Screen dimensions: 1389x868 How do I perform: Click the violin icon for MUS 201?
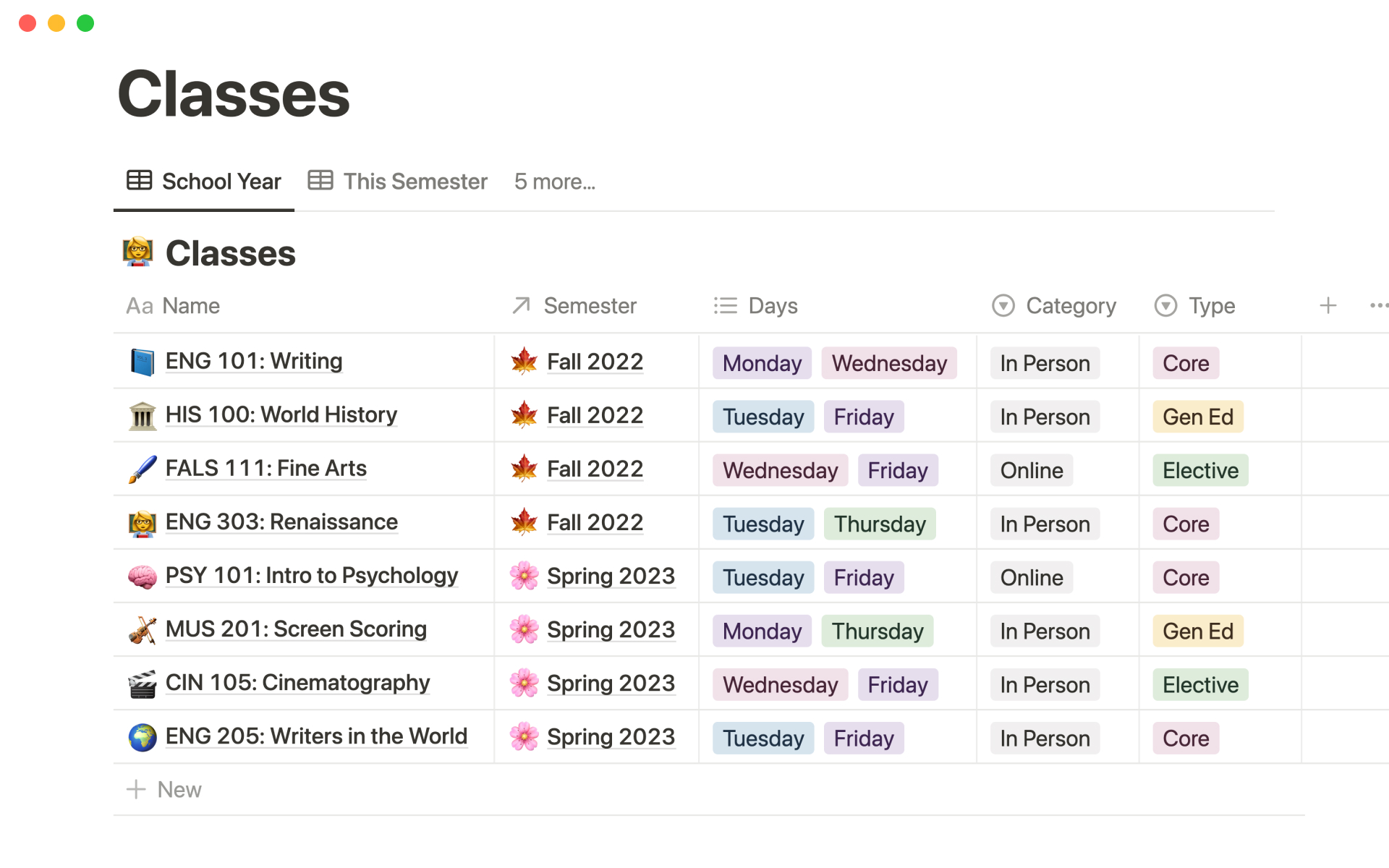coord(143,629)
